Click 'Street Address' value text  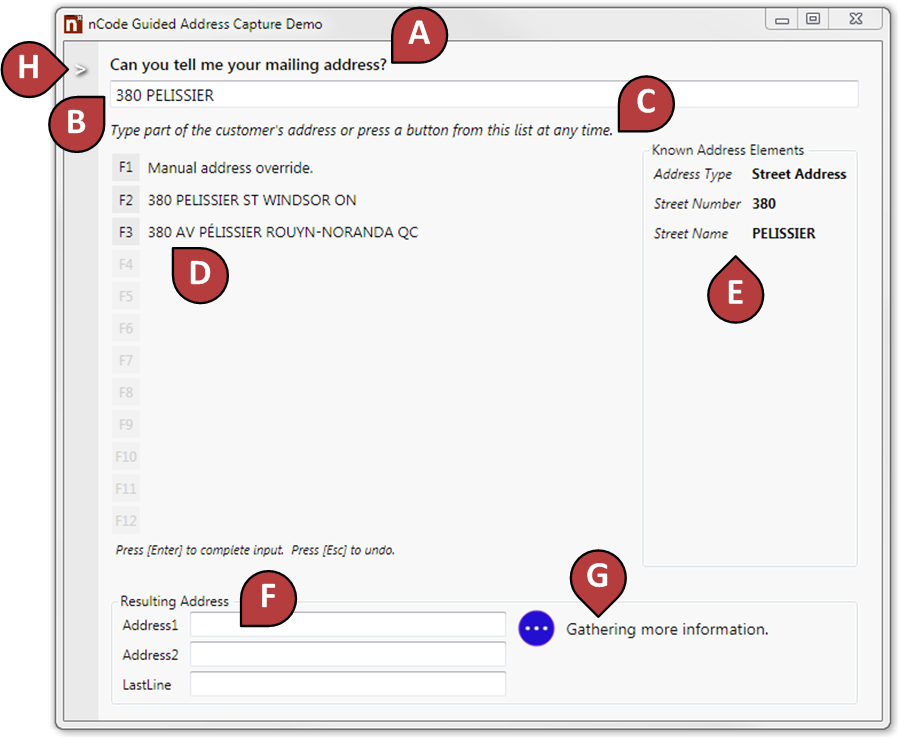[x=799, y=174]
